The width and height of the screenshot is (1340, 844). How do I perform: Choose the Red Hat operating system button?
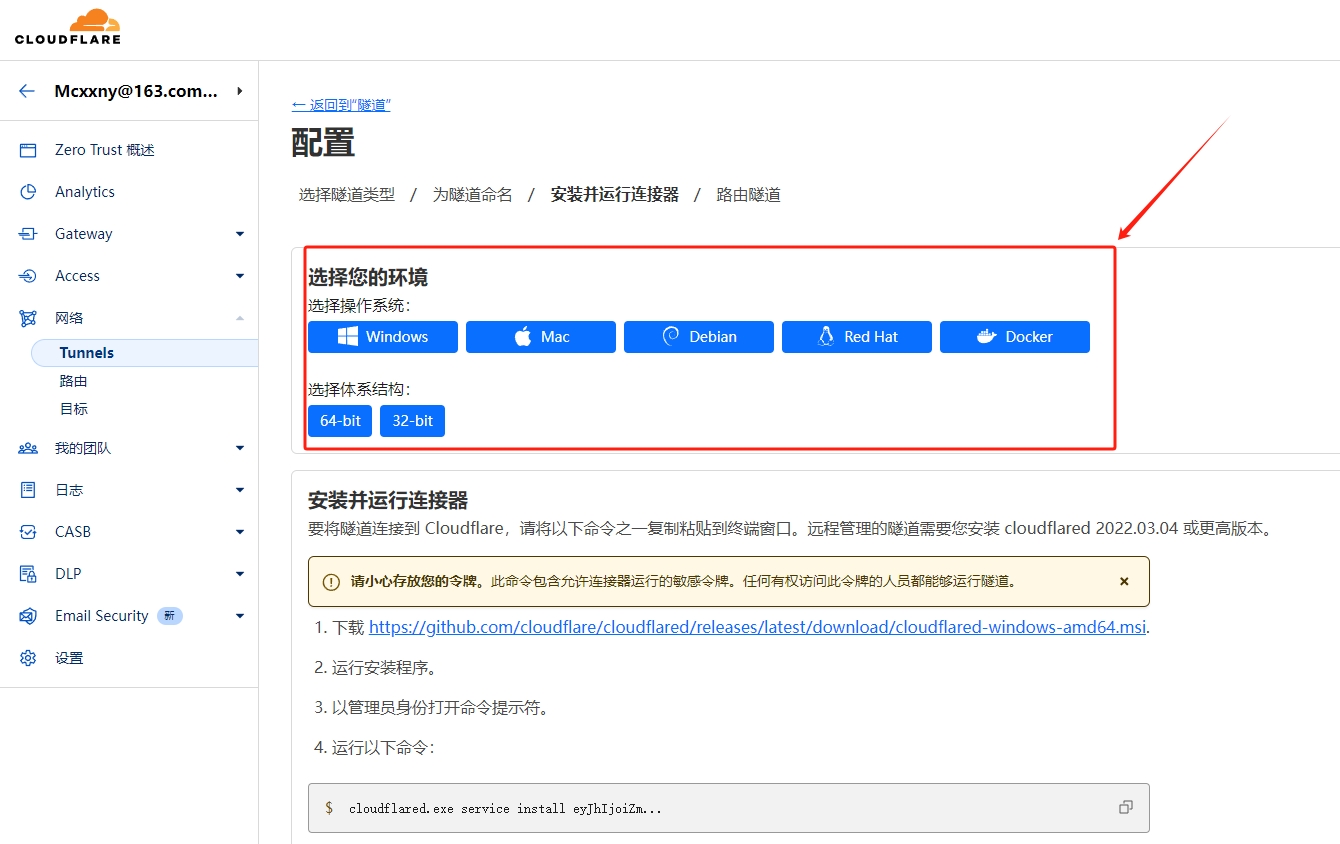click(857, 337)
